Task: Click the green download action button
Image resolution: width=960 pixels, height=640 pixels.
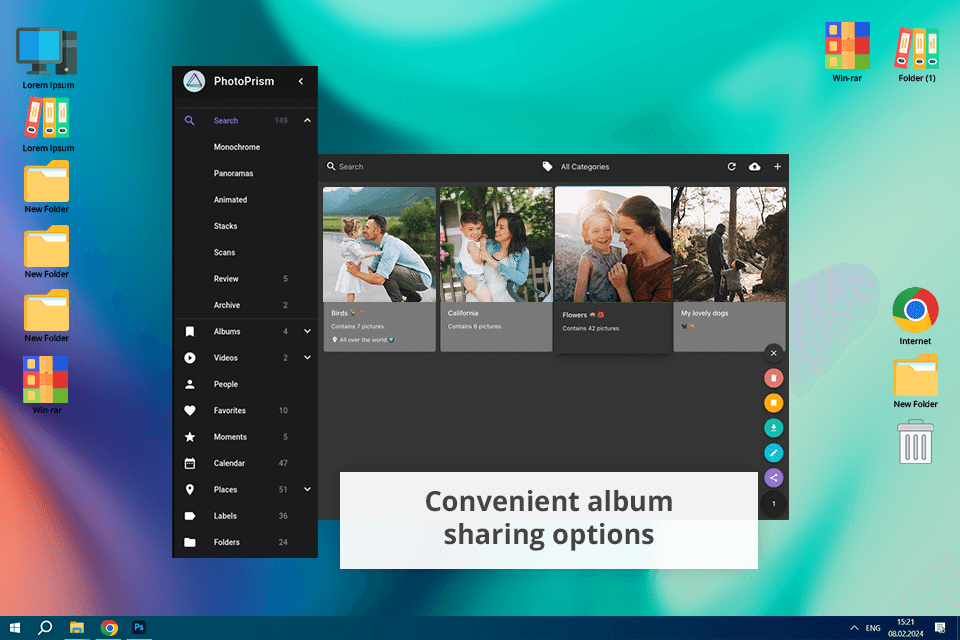Action: click(774, 428)
